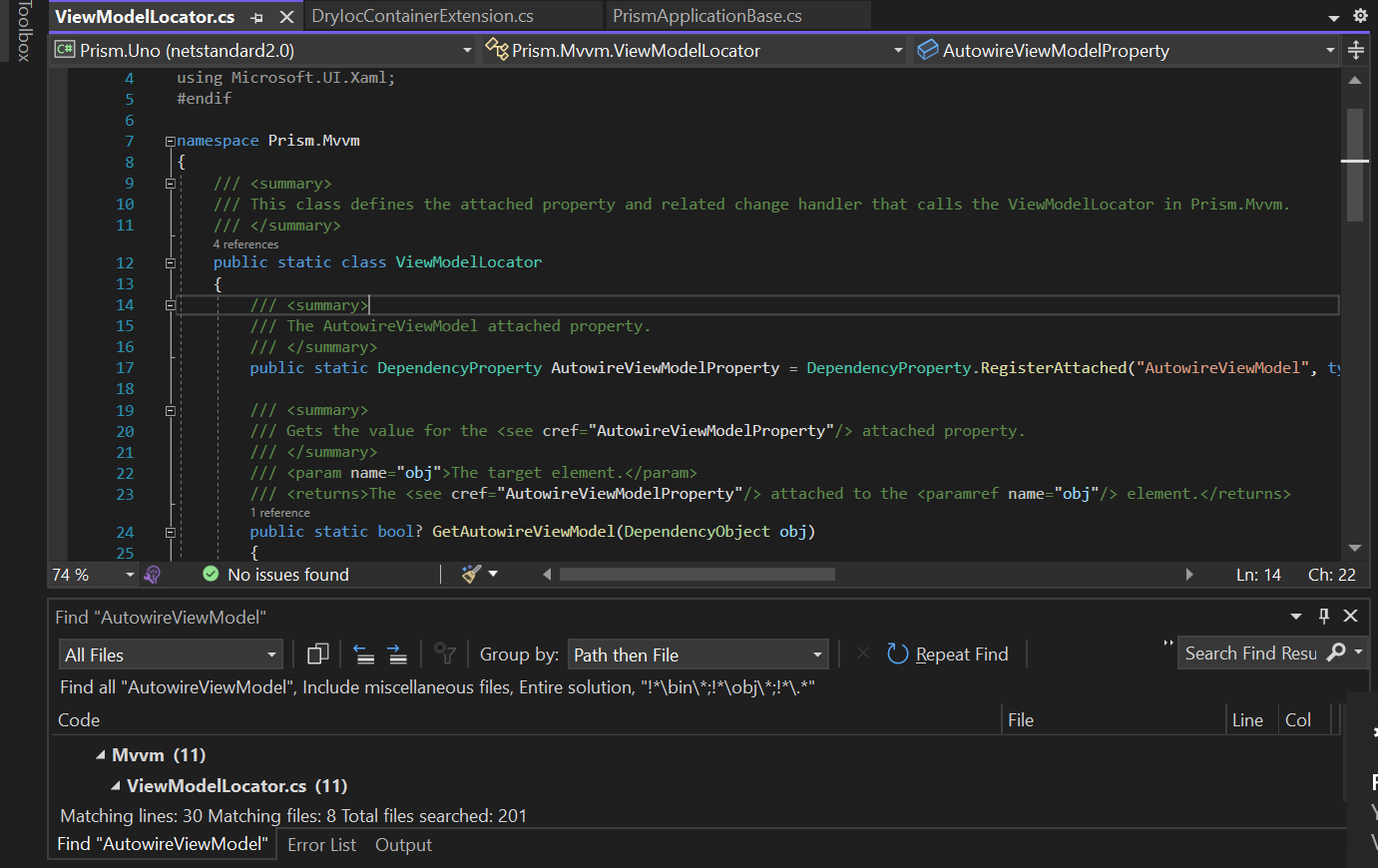Select the previous location icon in Find panel
The image size is (1378, 868).
point(365,653)
